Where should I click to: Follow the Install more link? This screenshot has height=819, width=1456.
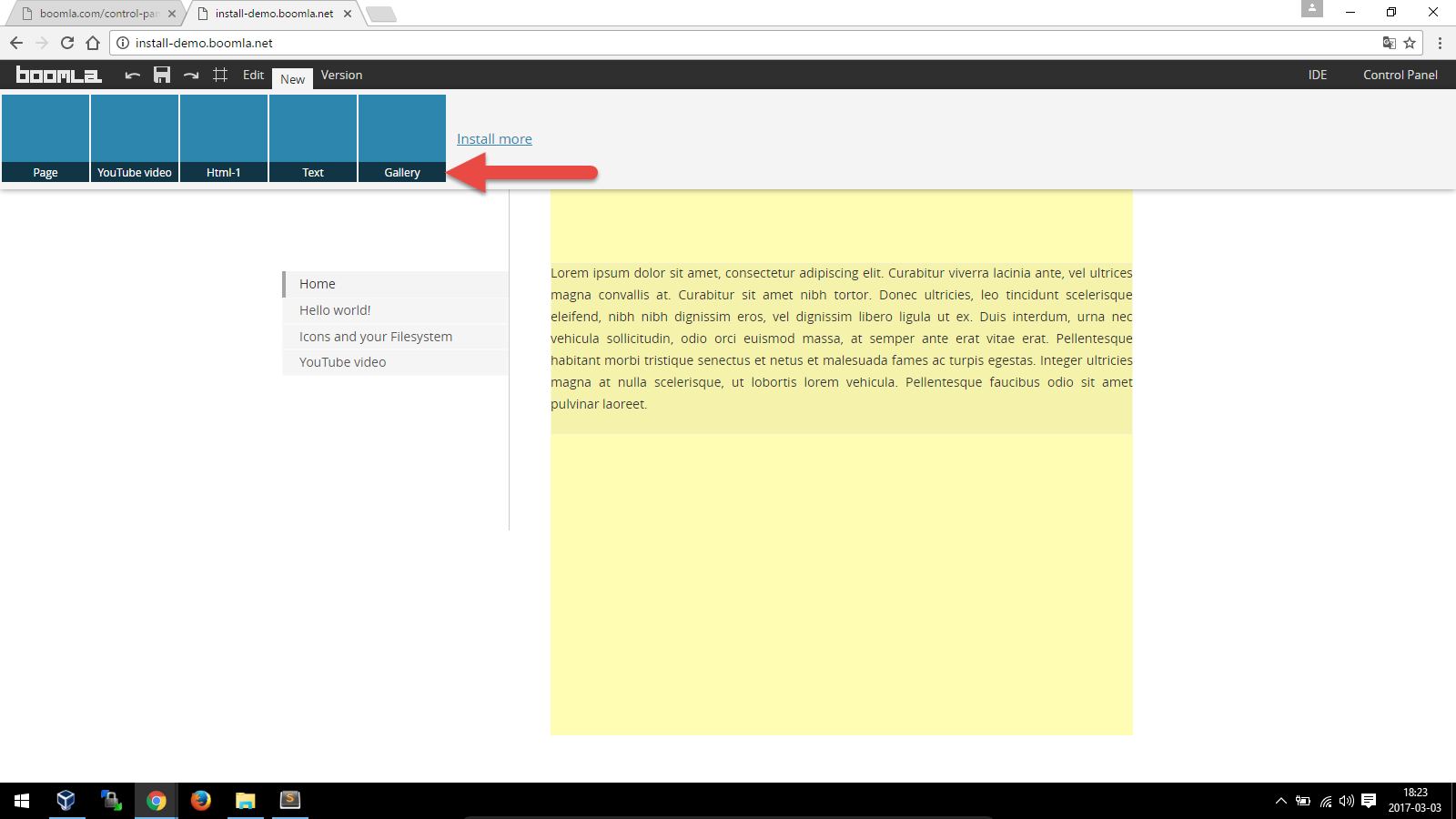(494, 139)
